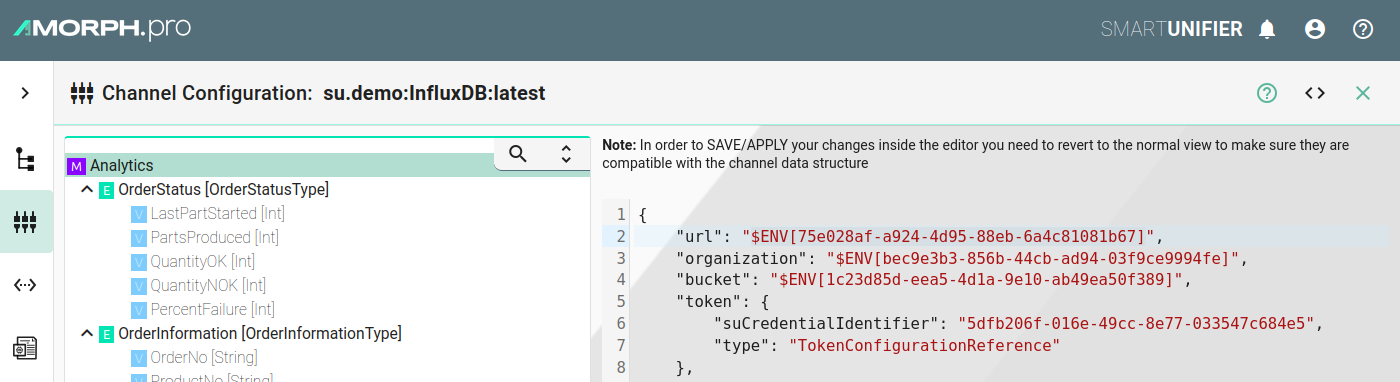Click the url ENV value in editor
Image resolution: width=1400 pixels, height=382 pixels.
[x=949, y=237]
